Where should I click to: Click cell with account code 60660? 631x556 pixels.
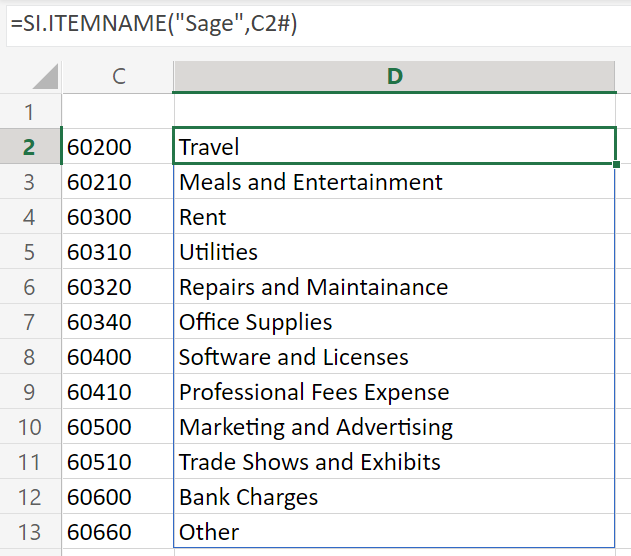tap(118, 531)
